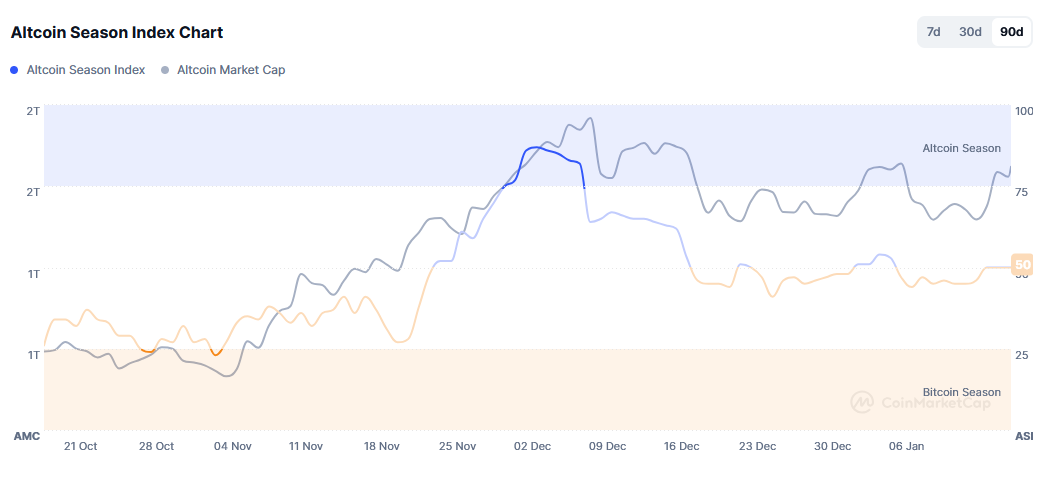The width and height of the screenshot is (1044, 479).
Task: Switch to the 7d timeframe tab
Action: tap(934, 32)
